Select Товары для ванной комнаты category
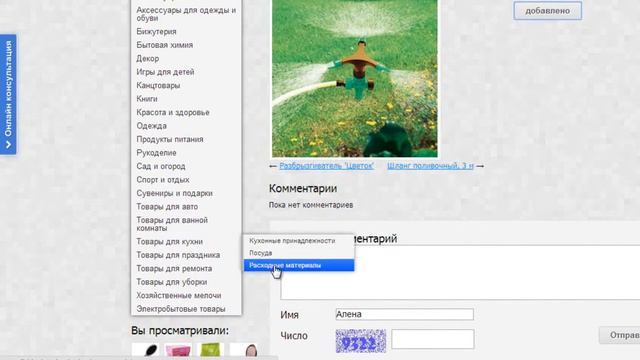640x360 pixels. click(172, 224)
